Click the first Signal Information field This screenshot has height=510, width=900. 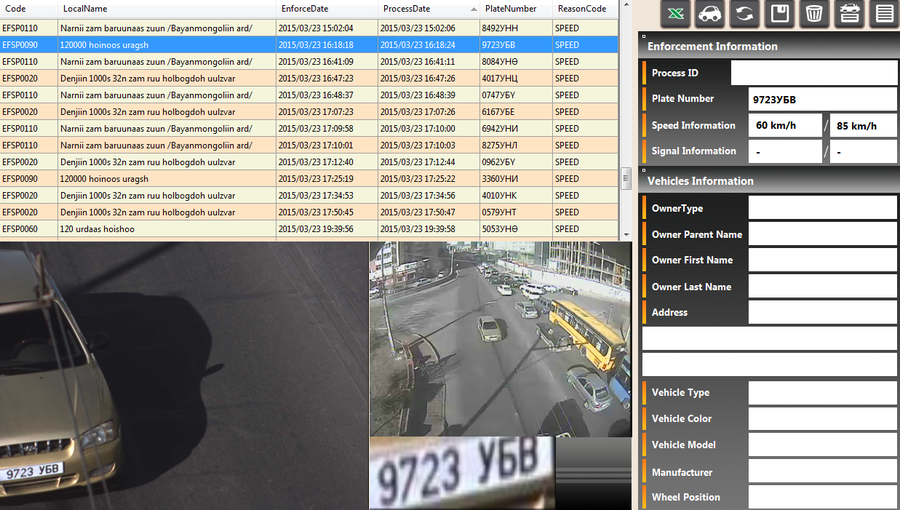point(785,151)
